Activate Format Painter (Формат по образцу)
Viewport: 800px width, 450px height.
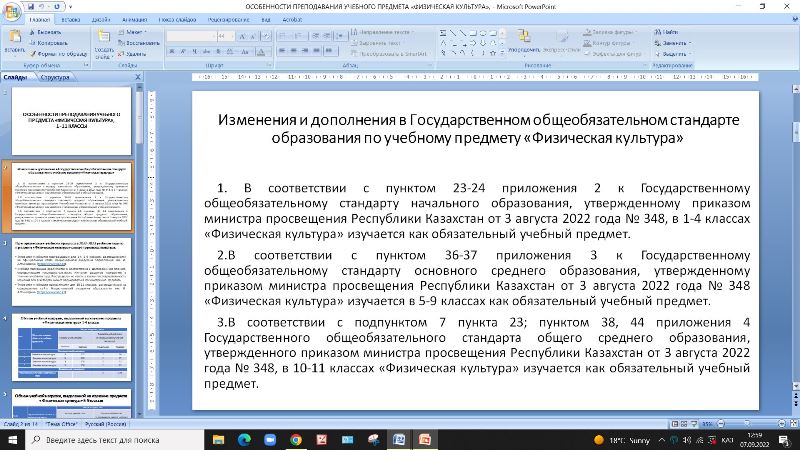(x=58, y=54)
